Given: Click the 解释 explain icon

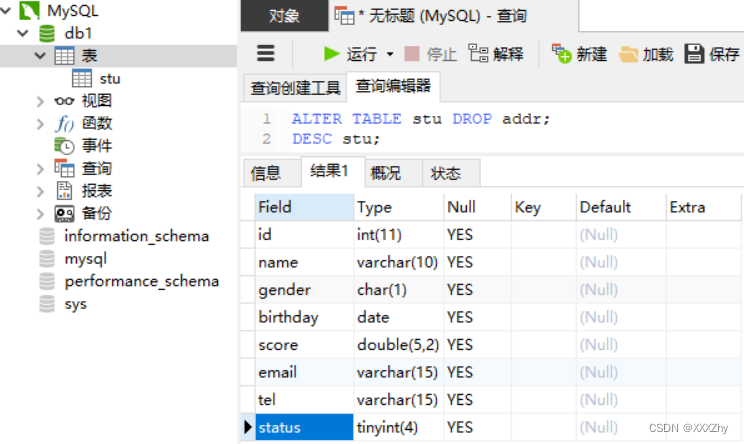Looking at the screenshot, I should tap(478, 53).
